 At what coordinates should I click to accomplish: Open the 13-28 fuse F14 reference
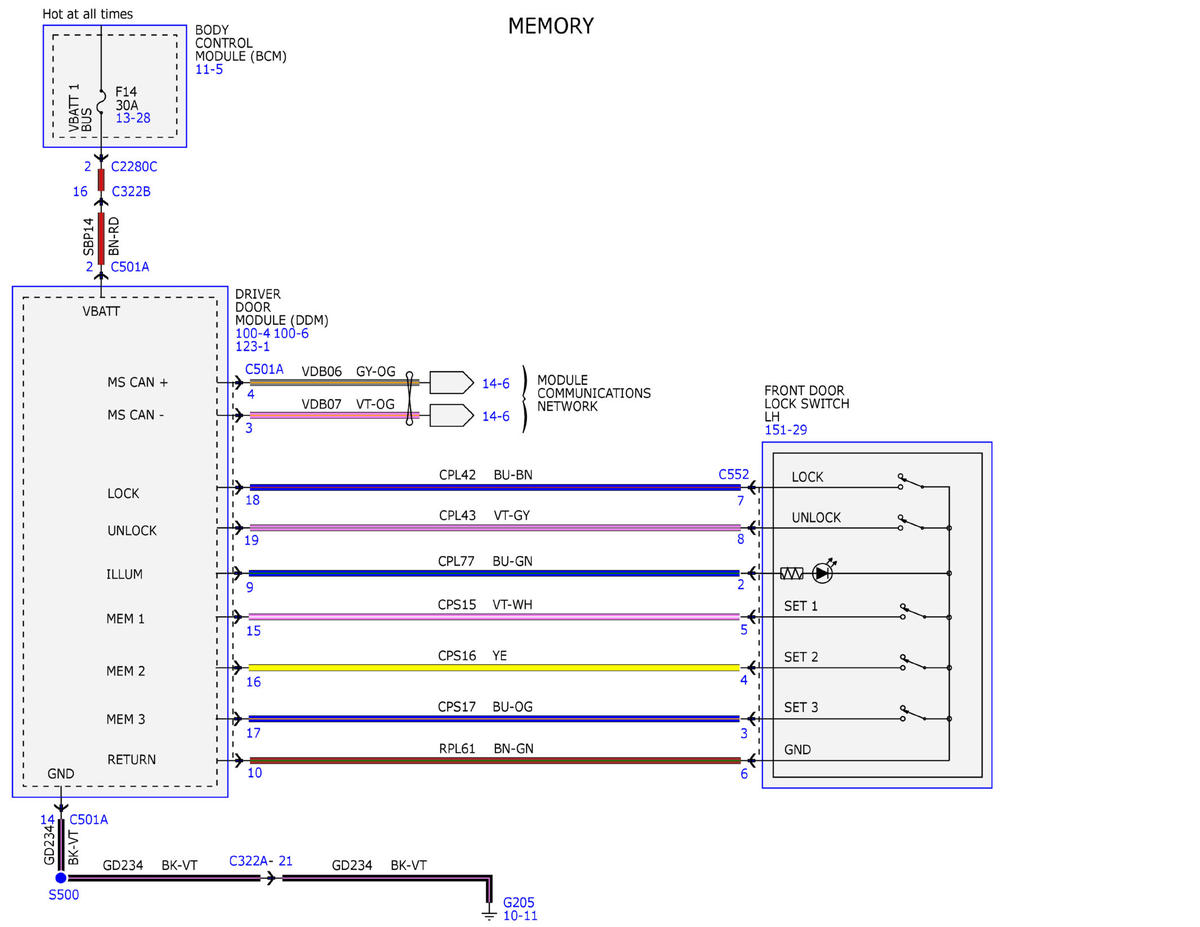133,118
